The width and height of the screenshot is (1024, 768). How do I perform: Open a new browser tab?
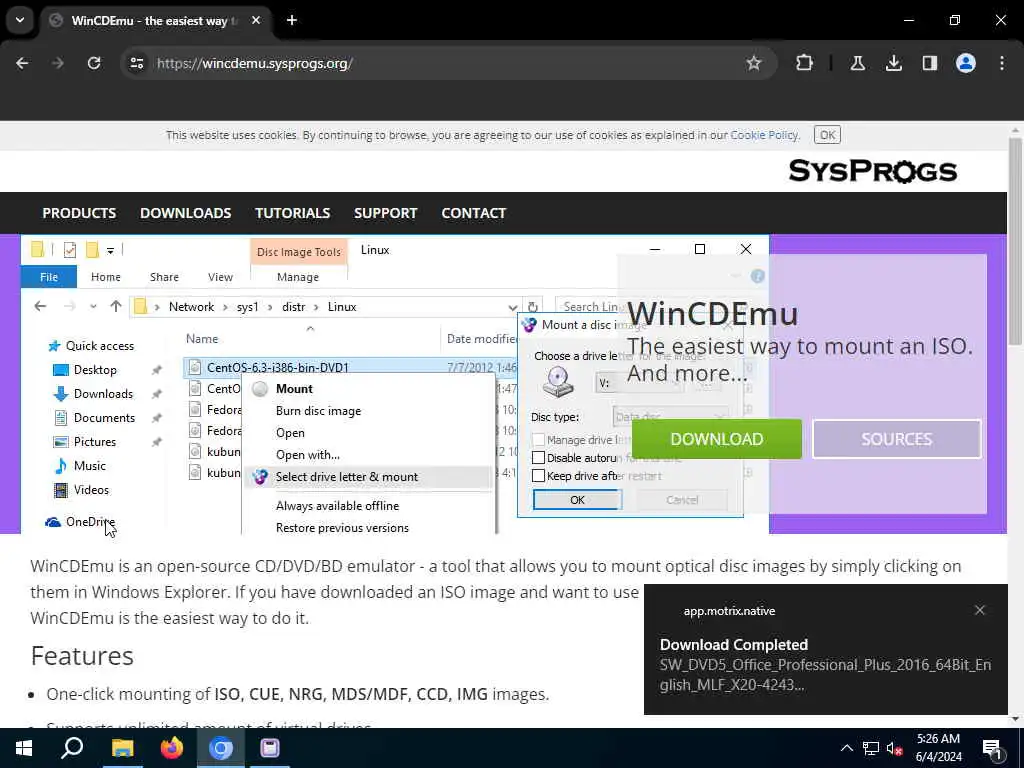click(292, 20)
